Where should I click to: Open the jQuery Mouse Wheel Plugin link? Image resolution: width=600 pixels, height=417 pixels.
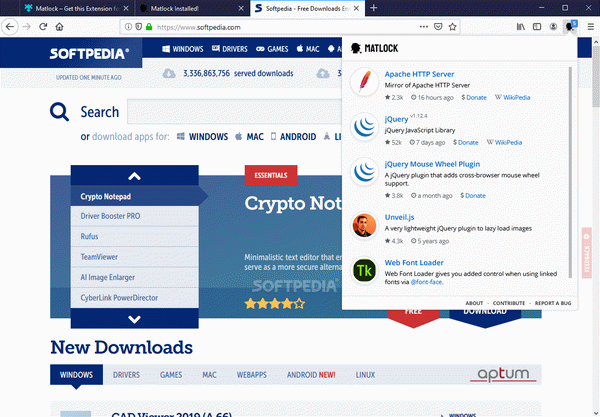coord(432,164)
